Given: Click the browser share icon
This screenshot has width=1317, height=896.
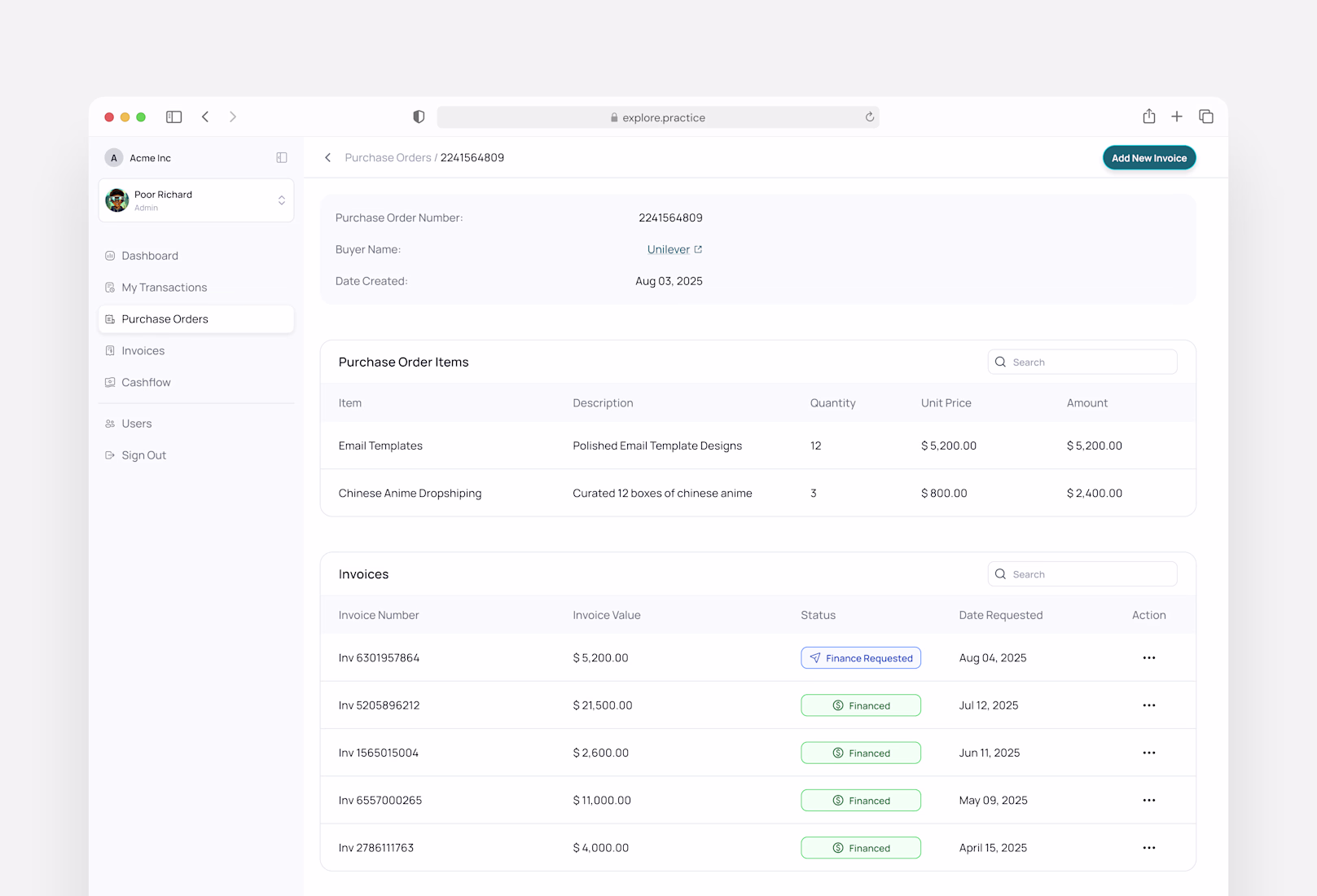Looking at the screenshot, I should point(1148,116).
